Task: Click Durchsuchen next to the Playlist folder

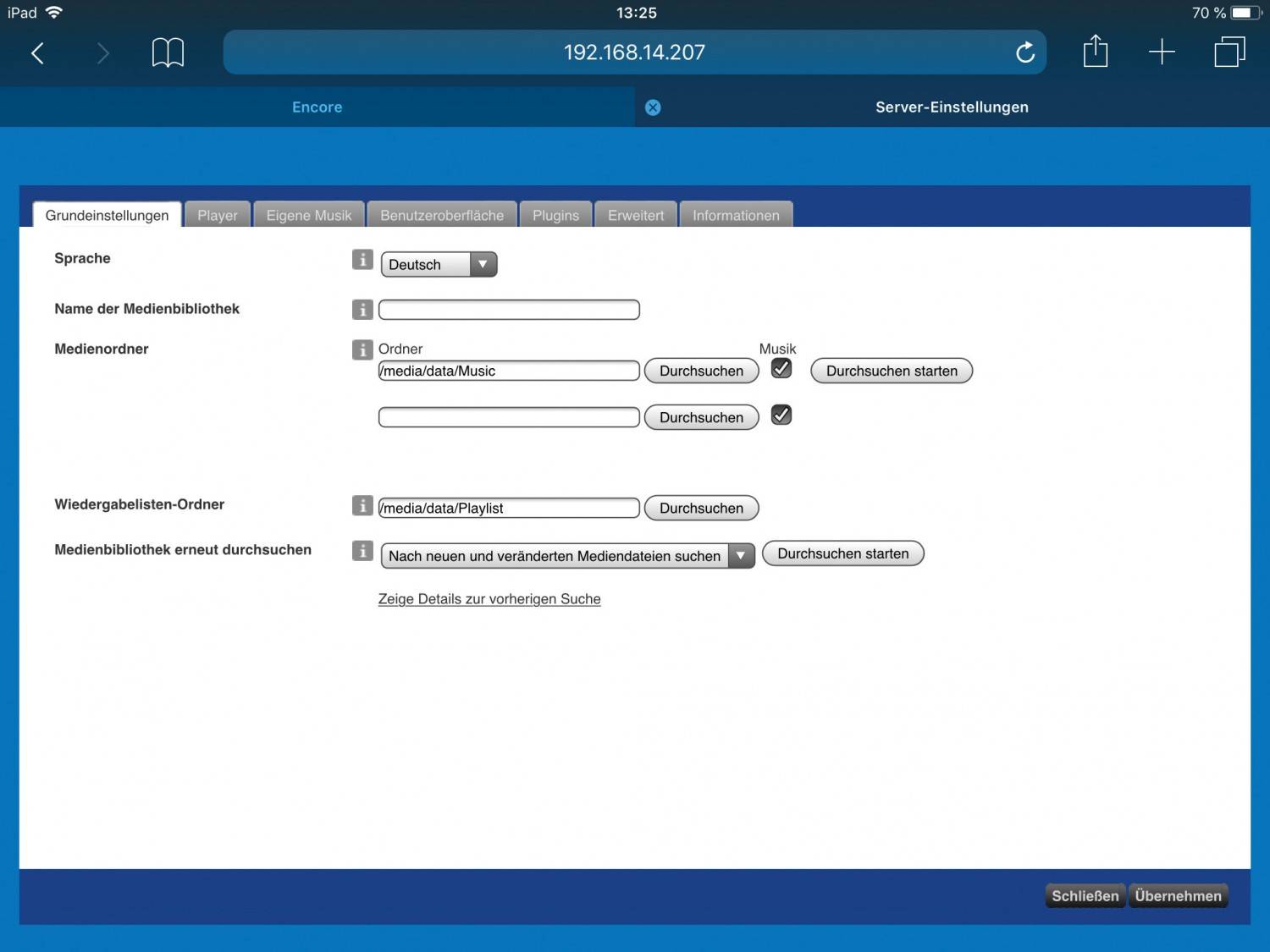Action: [701, 509]
